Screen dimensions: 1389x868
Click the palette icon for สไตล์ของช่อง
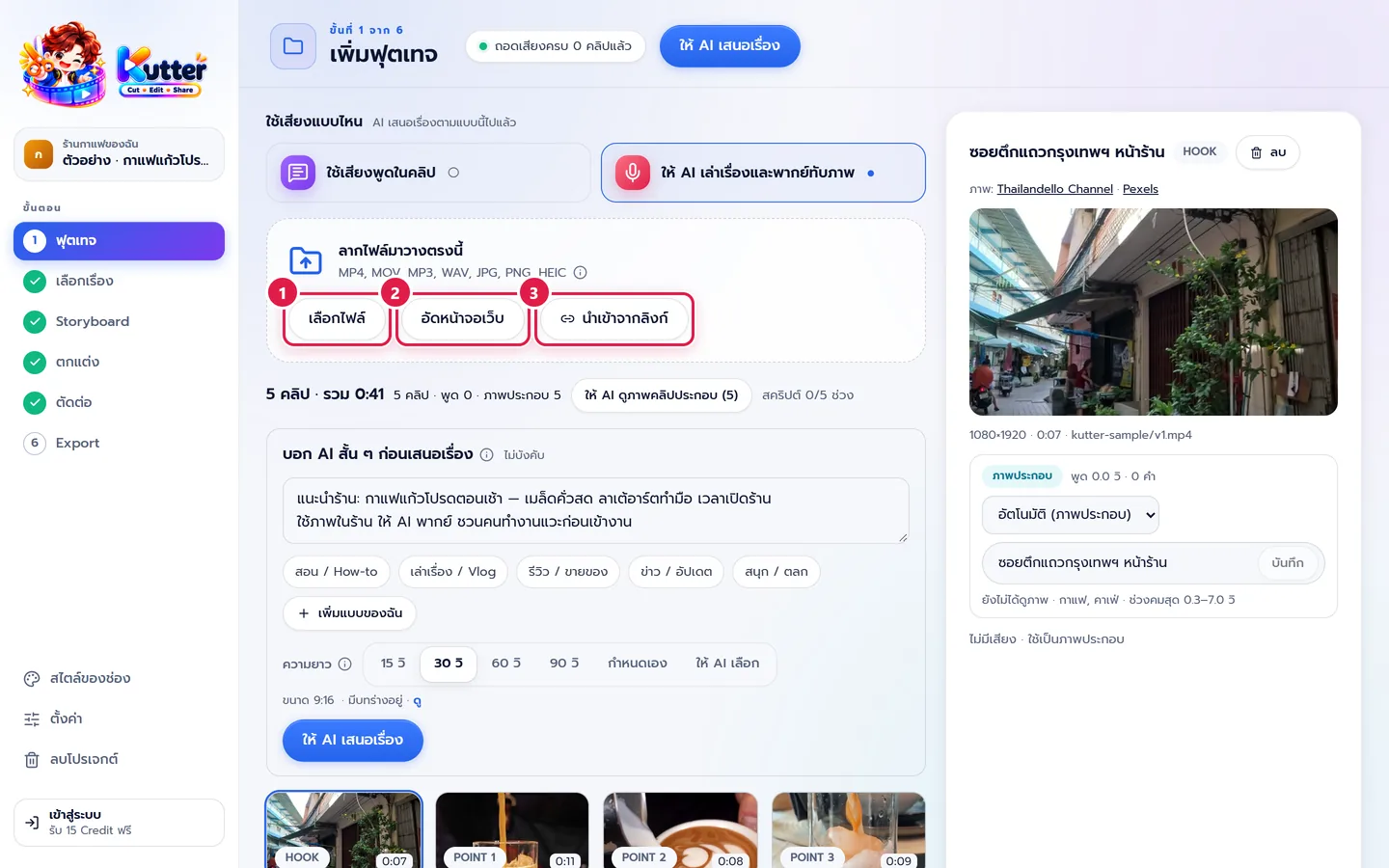pyautogui.click(x=32, y=678)
